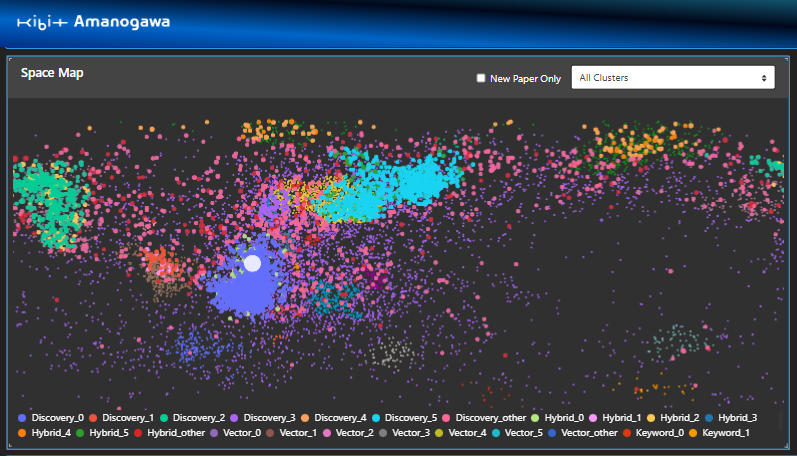Select the Vector_3 gray legend dot
The height and width of the screenshot is (456, 797).
(x=383, y=433)
